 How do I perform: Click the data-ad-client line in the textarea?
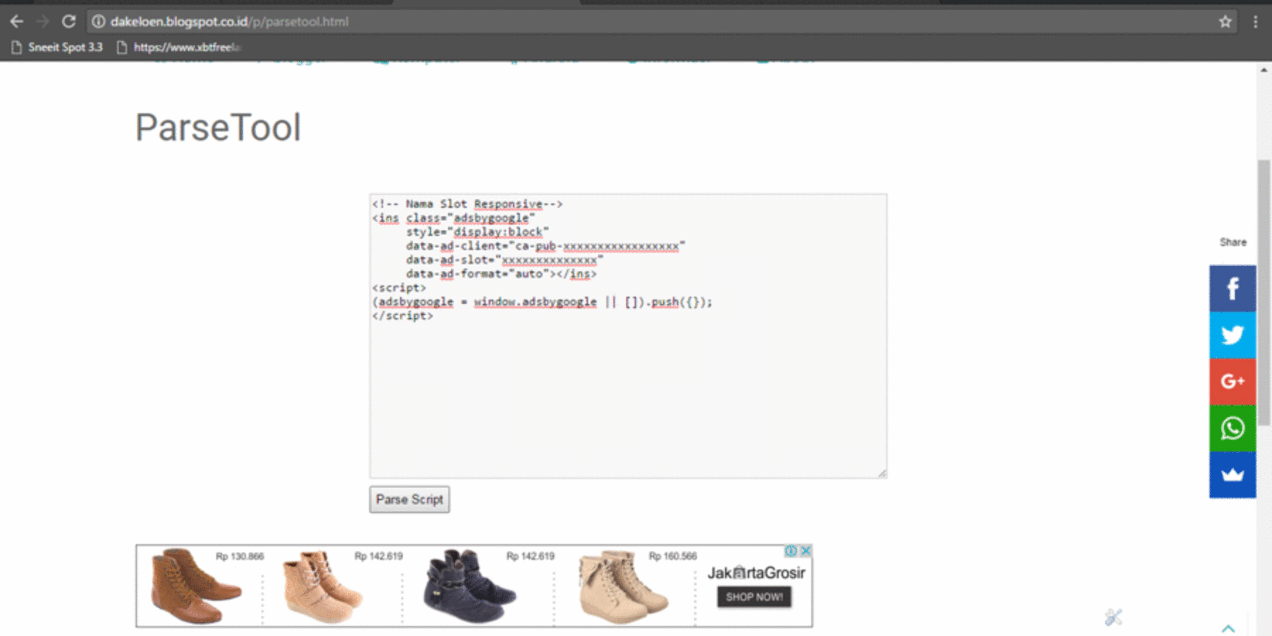545,246
